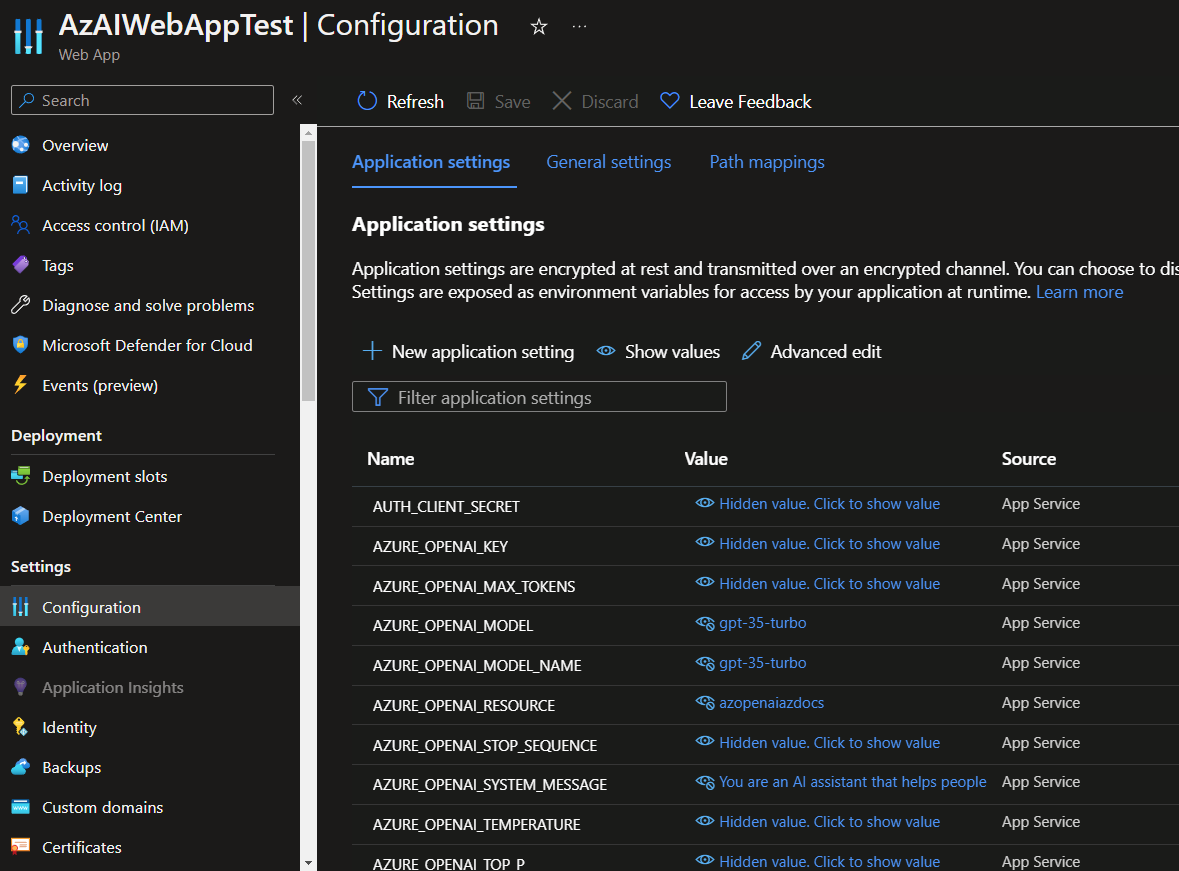This screenshot has width=1179, height=871.
Task: Click the Source column header
Action: (x=1028, y=458)
